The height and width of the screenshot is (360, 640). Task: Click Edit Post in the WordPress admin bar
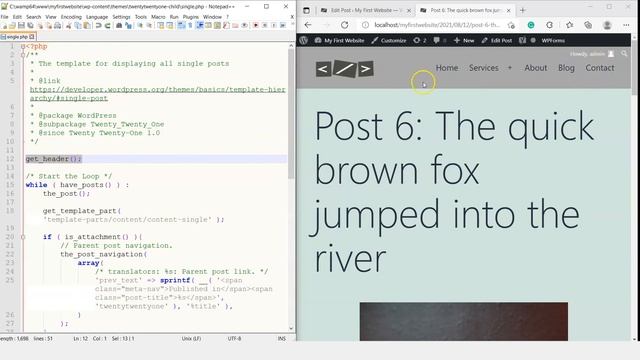(497, 40)
